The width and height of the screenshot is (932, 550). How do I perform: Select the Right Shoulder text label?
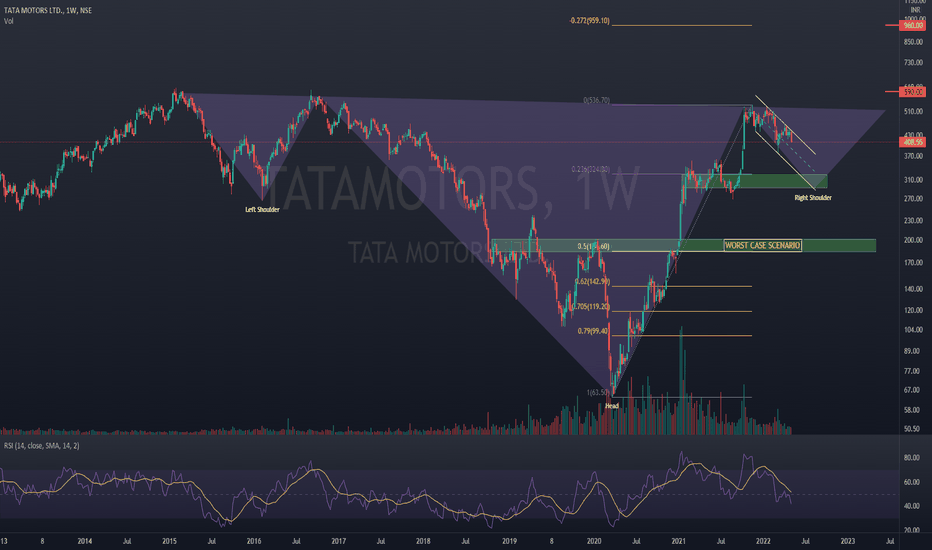813,198
